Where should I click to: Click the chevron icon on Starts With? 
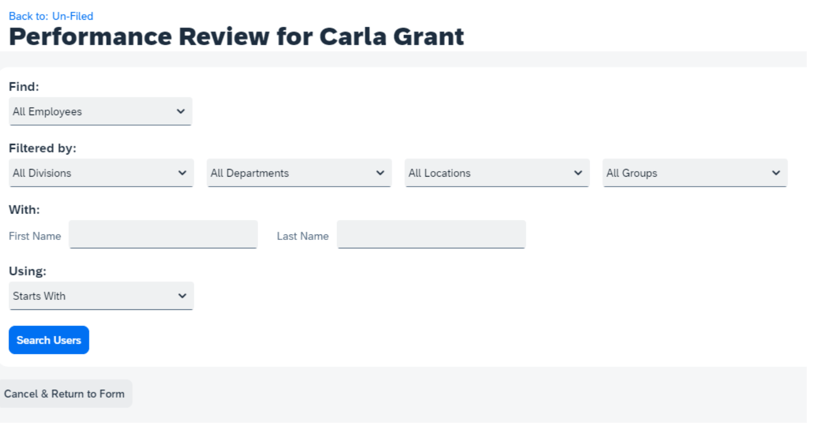click(181, 296)
